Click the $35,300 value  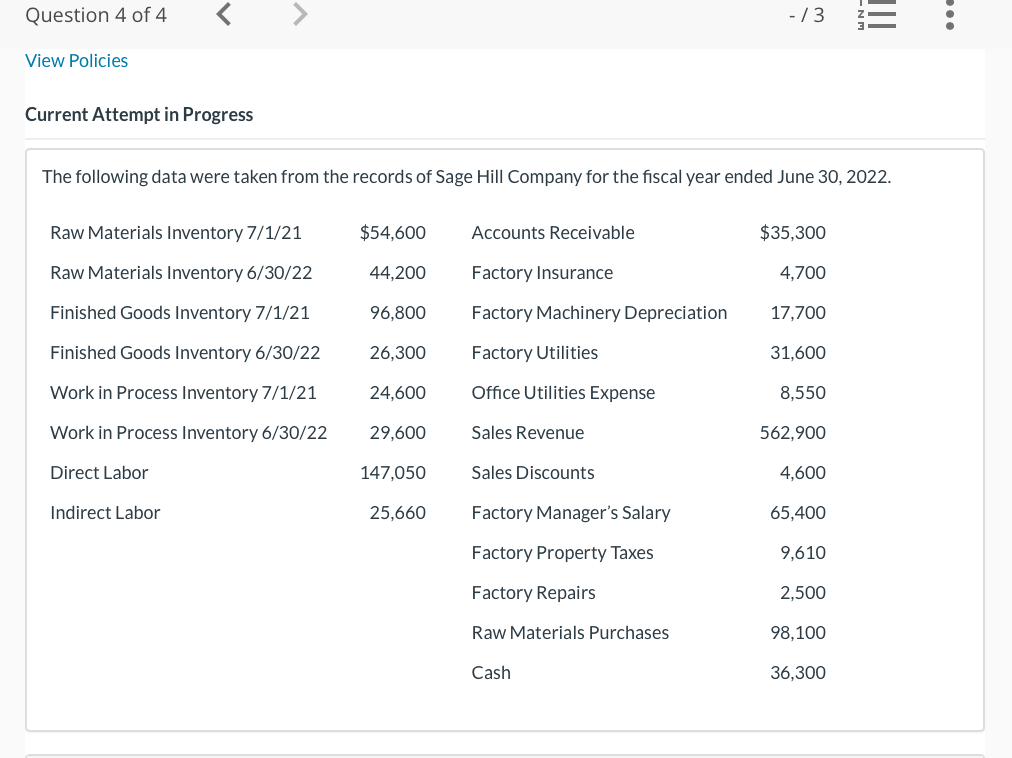[x=793, y=232]
